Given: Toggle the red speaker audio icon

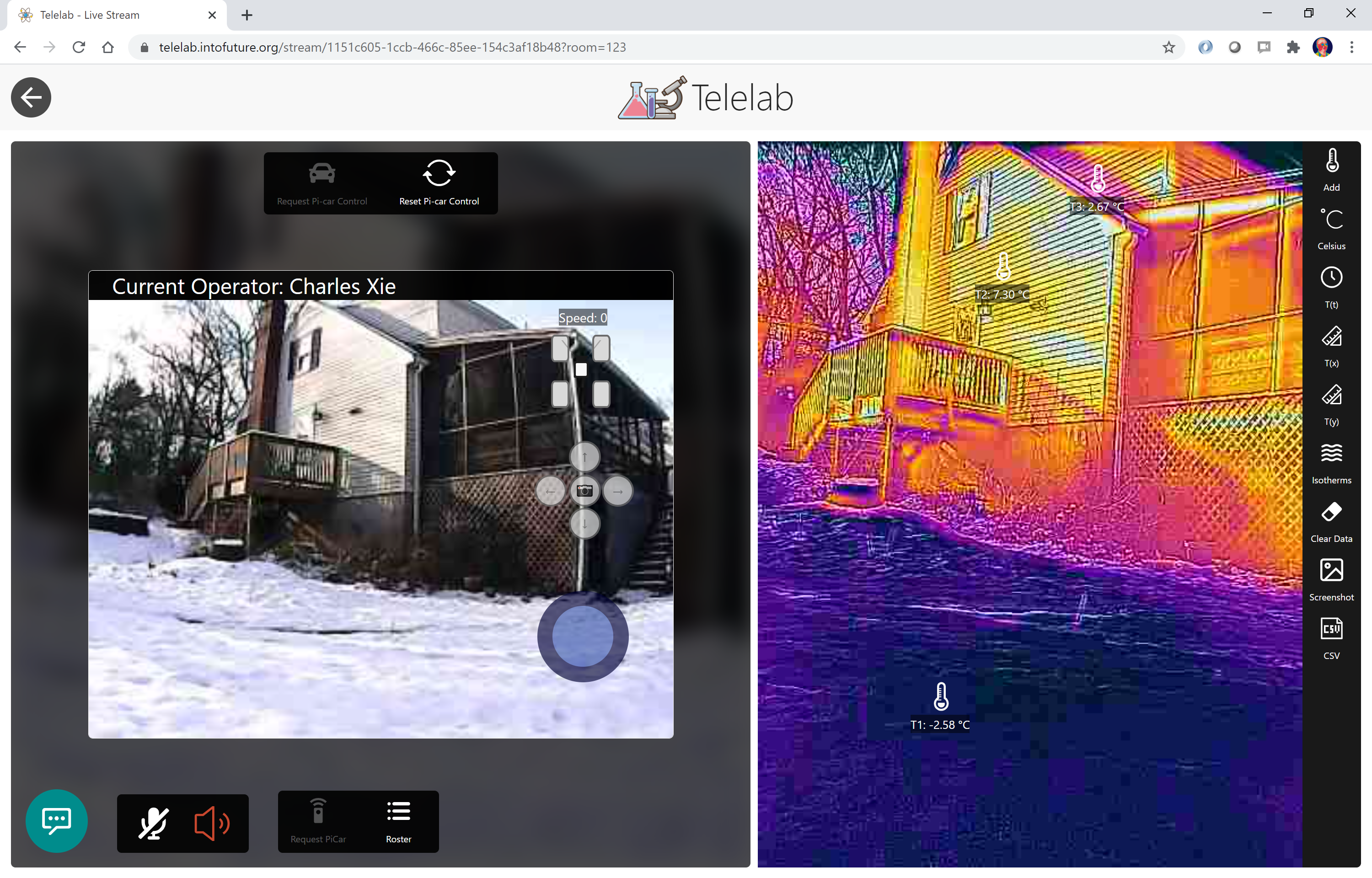Looking at the screenshot, I should pos(211,823).
